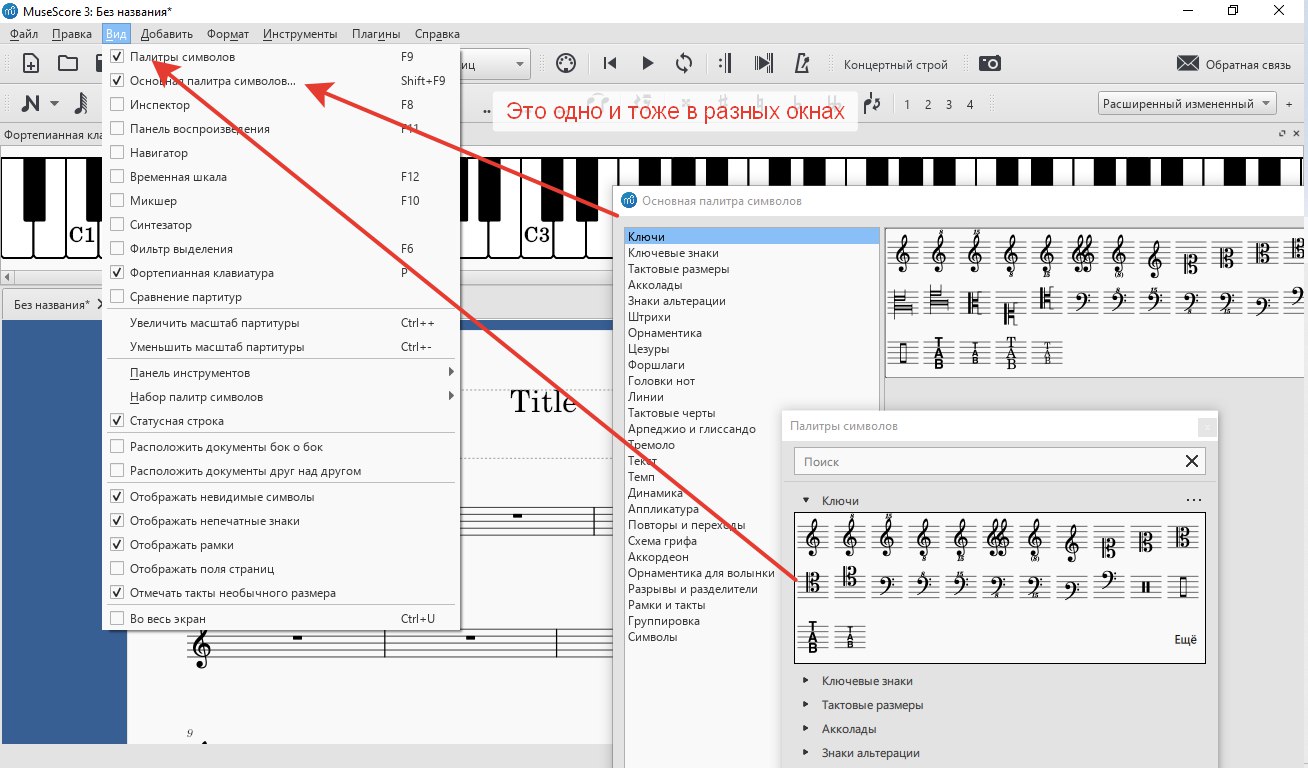
Task: Select voice 3 in toolbar
Action: [x=949, y=104]
